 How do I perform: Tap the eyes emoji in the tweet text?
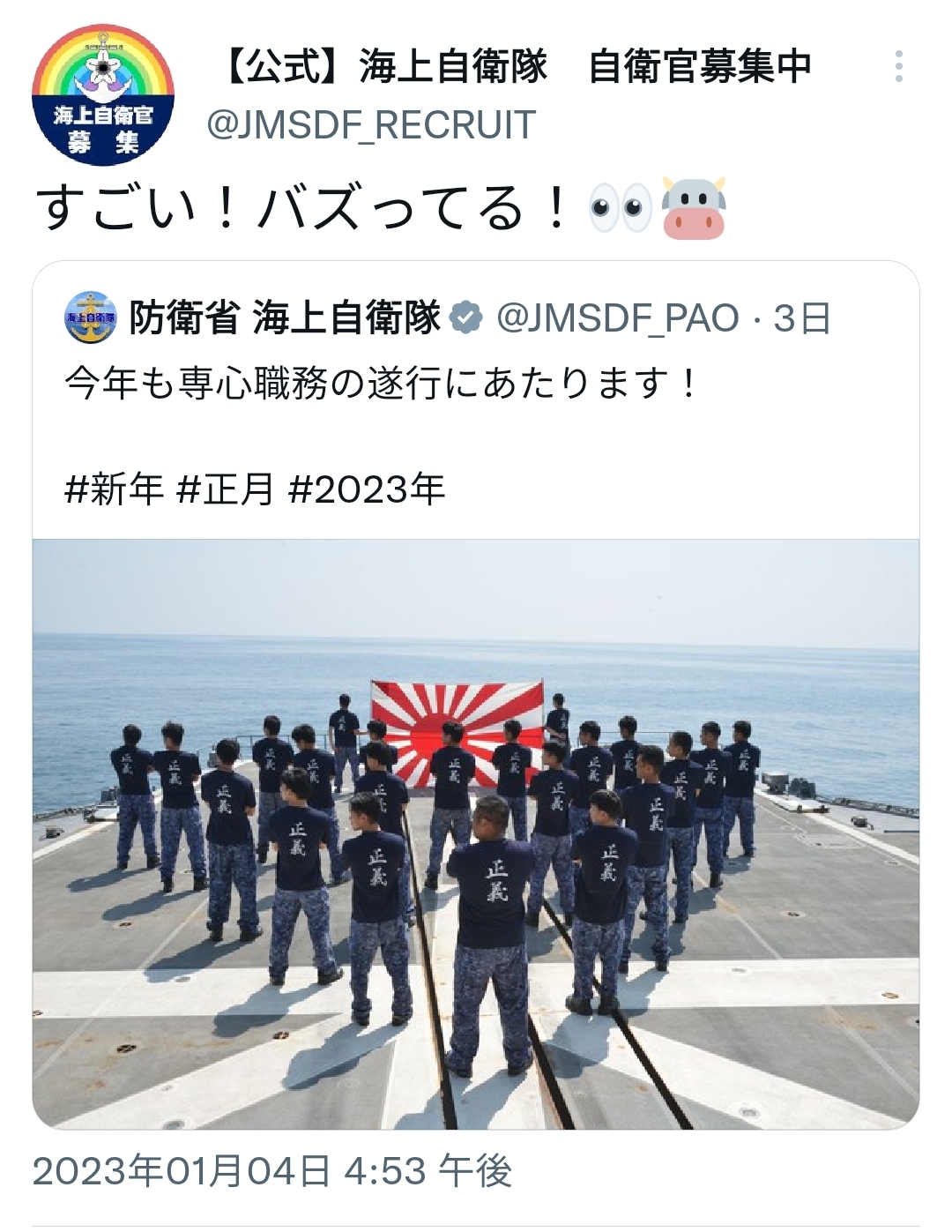pyautogui.click(x=621, y=208)
